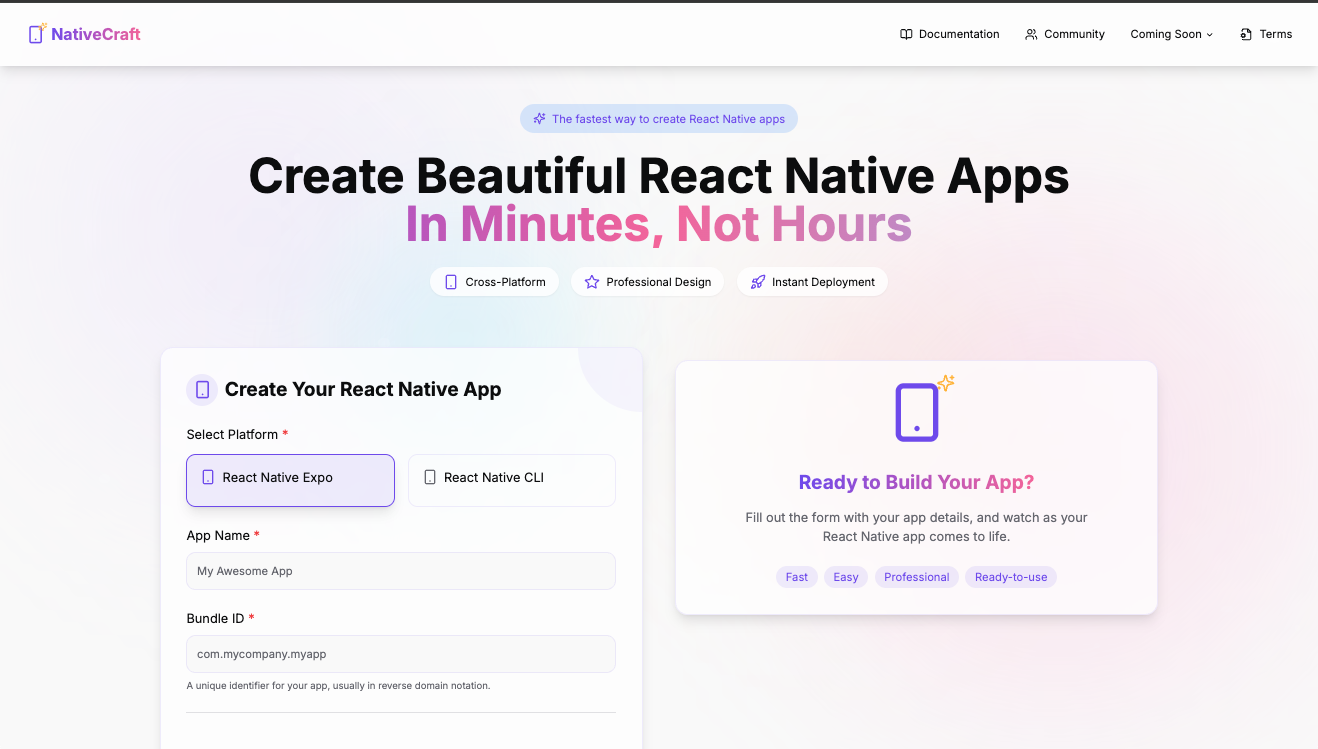Click the large phone sparkle illustration icon
The width and height of the screenshot is (1318, 749).
(x=924, y=408)
